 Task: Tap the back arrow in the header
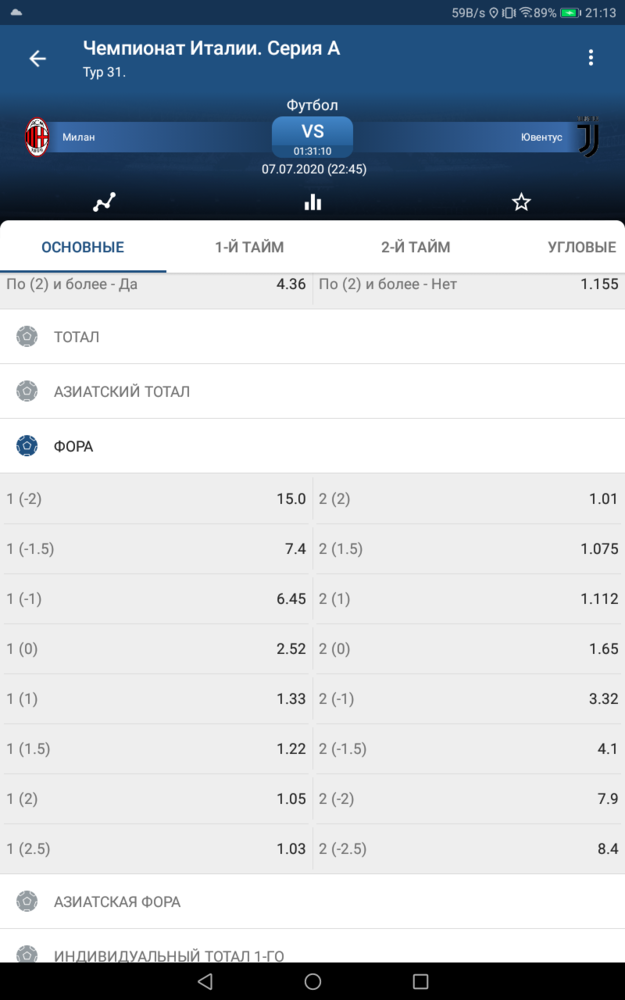38,59
